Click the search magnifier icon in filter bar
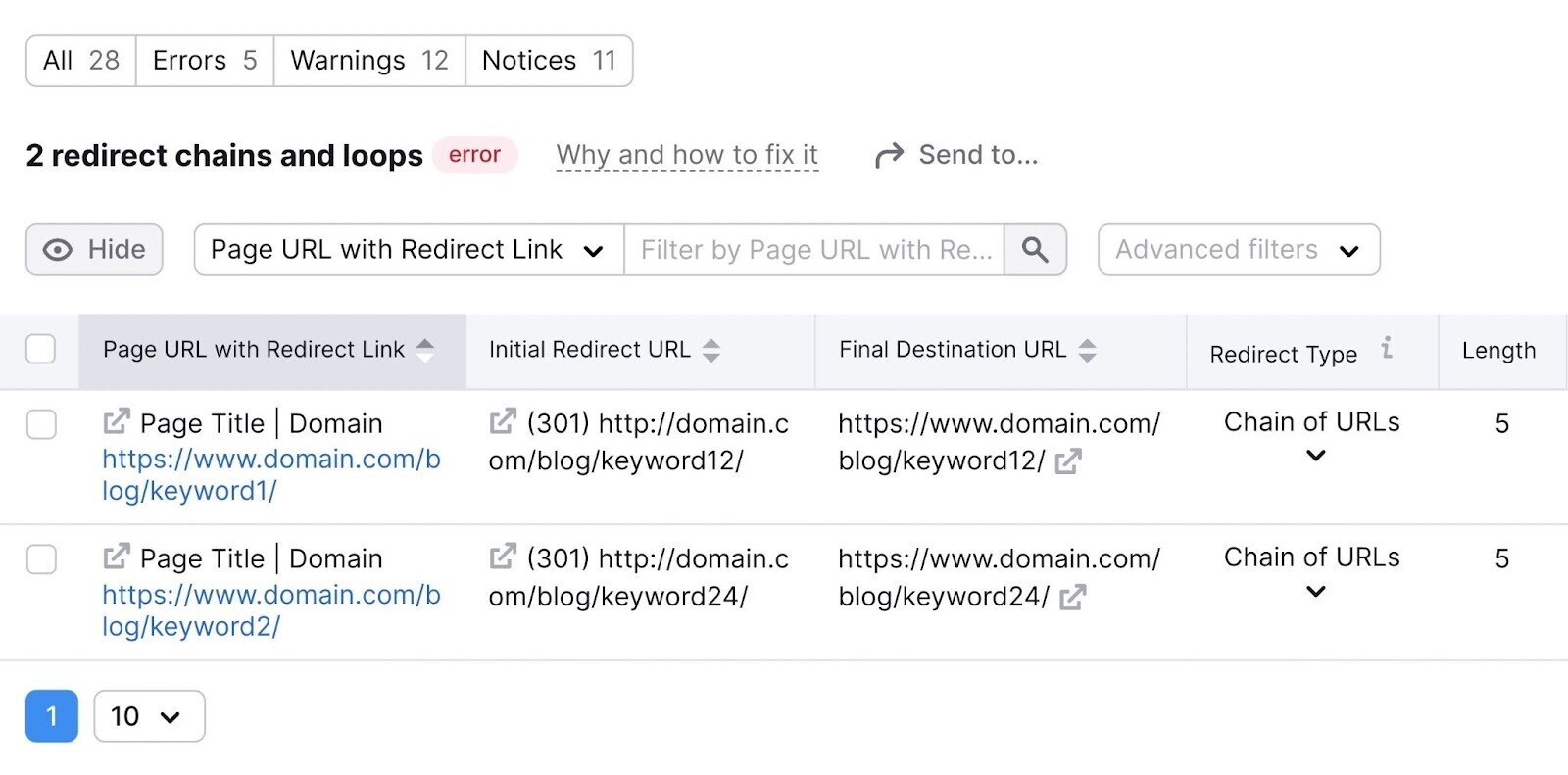This screenshot has width=1568, height=775. pyautogui.click(x=1036, y=250)
